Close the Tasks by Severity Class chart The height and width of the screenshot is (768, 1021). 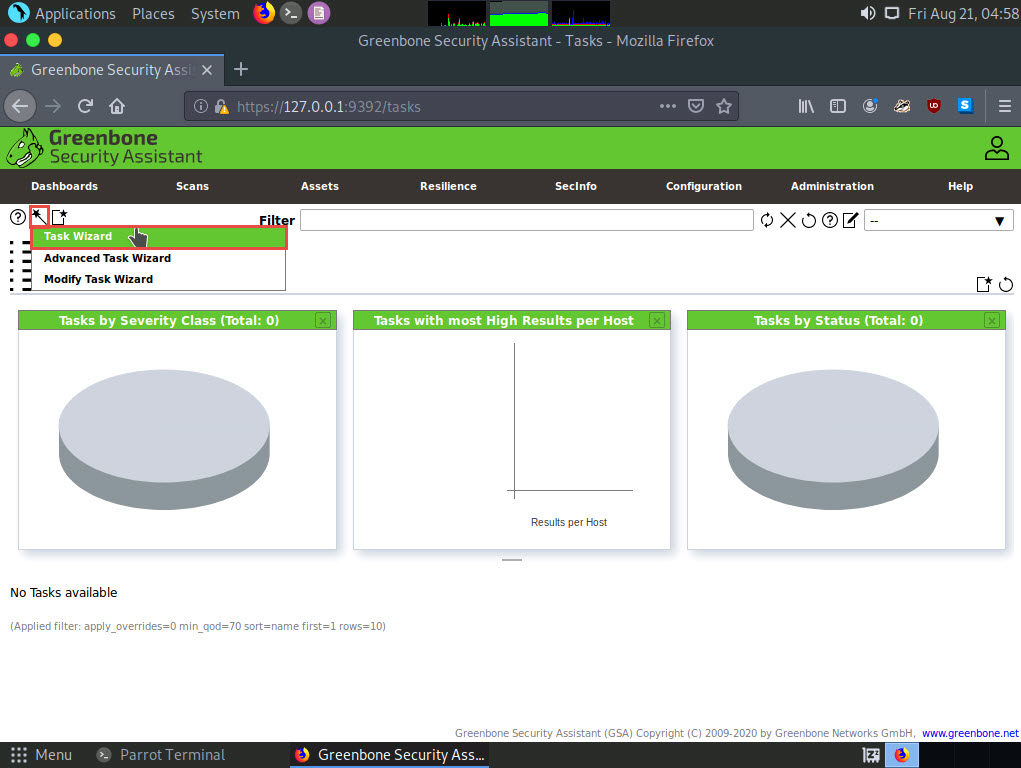(x=323, y=320)
